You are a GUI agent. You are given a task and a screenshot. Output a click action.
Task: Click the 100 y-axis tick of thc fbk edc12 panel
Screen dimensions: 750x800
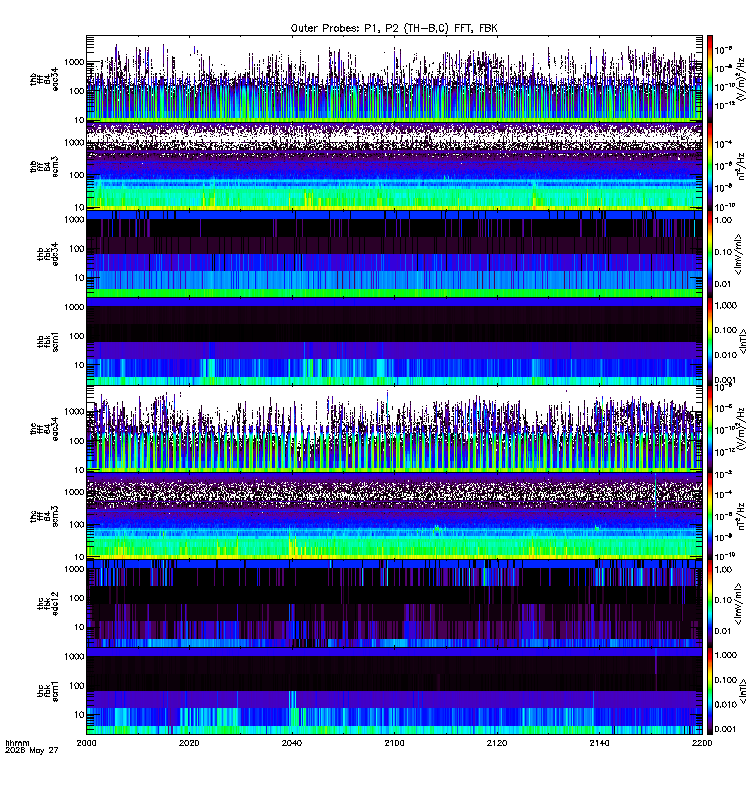pos(78,598)
